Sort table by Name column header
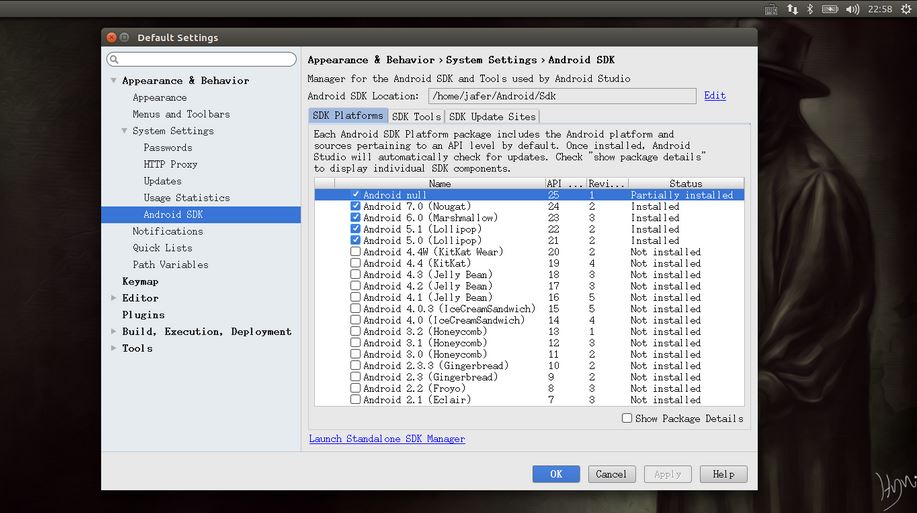Image resolution: width=917 pixels, height=513 pixels. click(439, 183)
